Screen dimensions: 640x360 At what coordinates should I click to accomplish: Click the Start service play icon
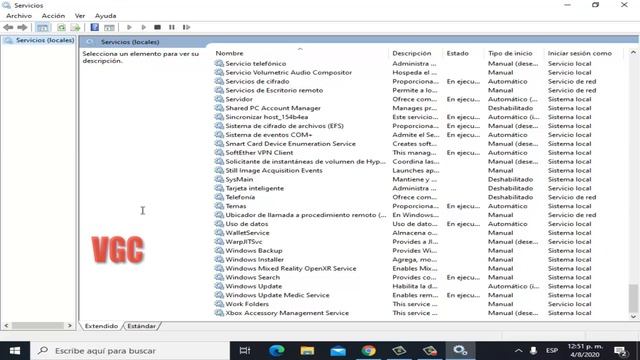[x=129, y=27]
